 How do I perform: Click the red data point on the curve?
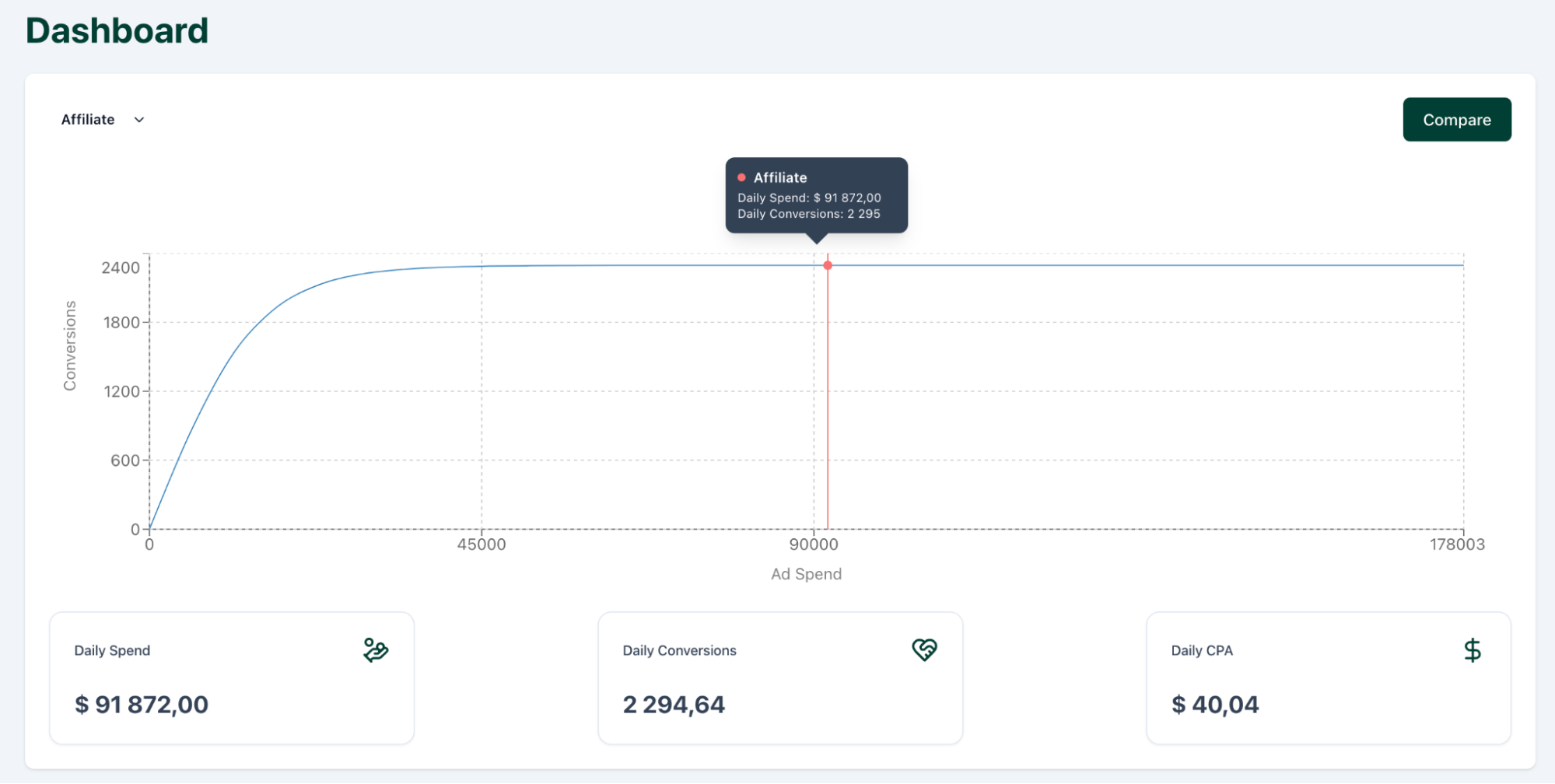pos(828,265)
